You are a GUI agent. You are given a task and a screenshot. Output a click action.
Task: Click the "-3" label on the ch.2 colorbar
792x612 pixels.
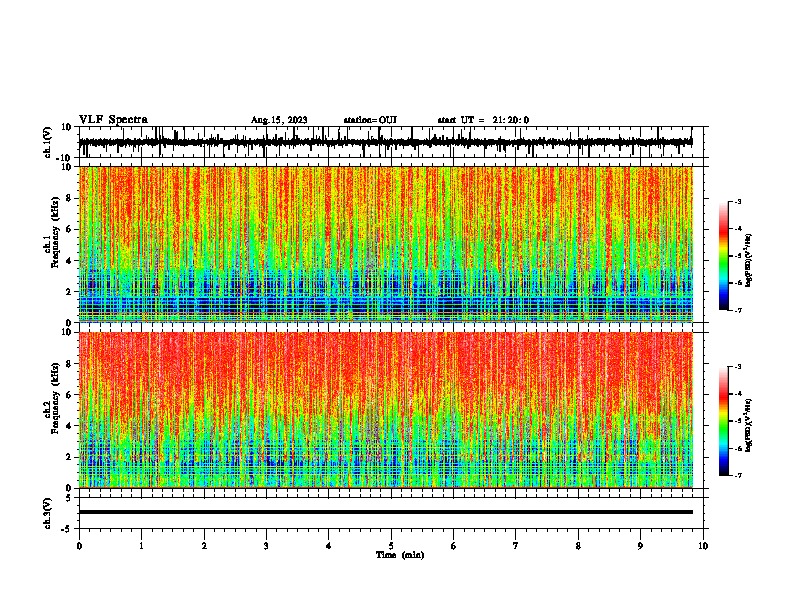(x=738, y=367)
